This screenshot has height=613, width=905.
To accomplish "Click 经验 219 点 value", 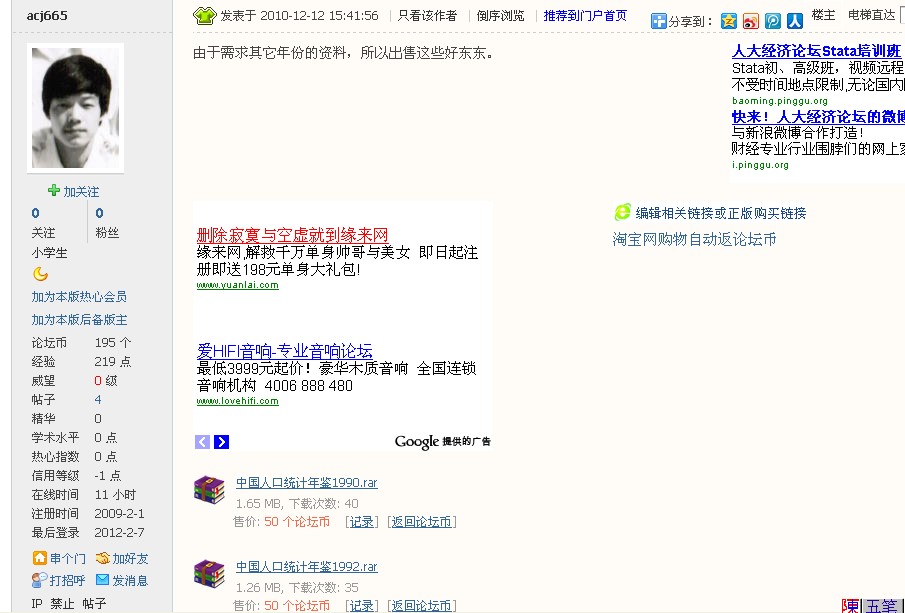I will [113, 362].
